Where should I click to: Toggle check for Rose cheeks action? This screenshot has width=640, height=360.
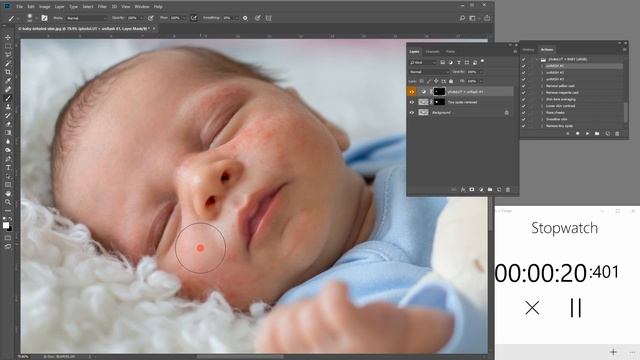click(x=524, y=112)
